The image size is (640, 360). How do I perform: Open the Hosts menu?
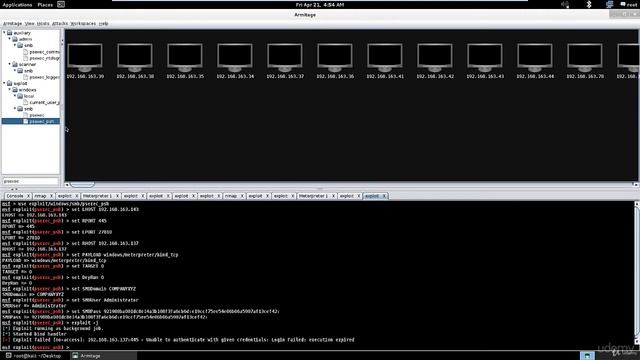click(x=43, y=24)
